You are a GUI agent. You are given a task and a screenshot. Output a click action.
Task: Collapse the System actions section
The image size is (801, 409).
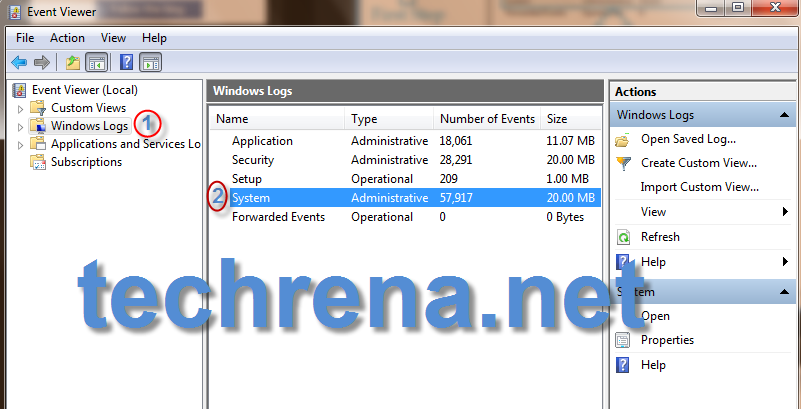(785, 292)
